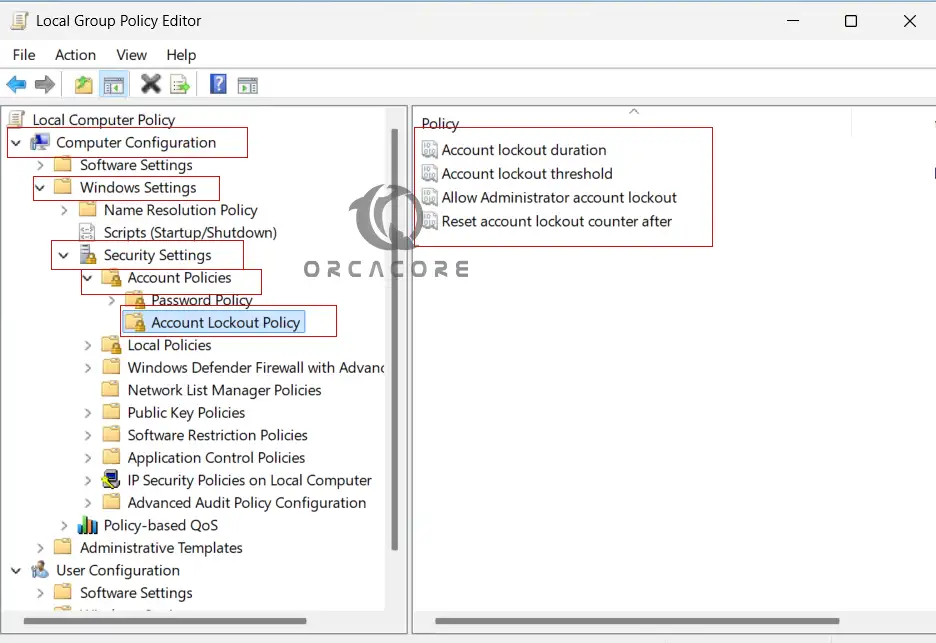The image size is (936, 643).
Task: Select Account lockout threshold policy
Action: coord(526,174)
